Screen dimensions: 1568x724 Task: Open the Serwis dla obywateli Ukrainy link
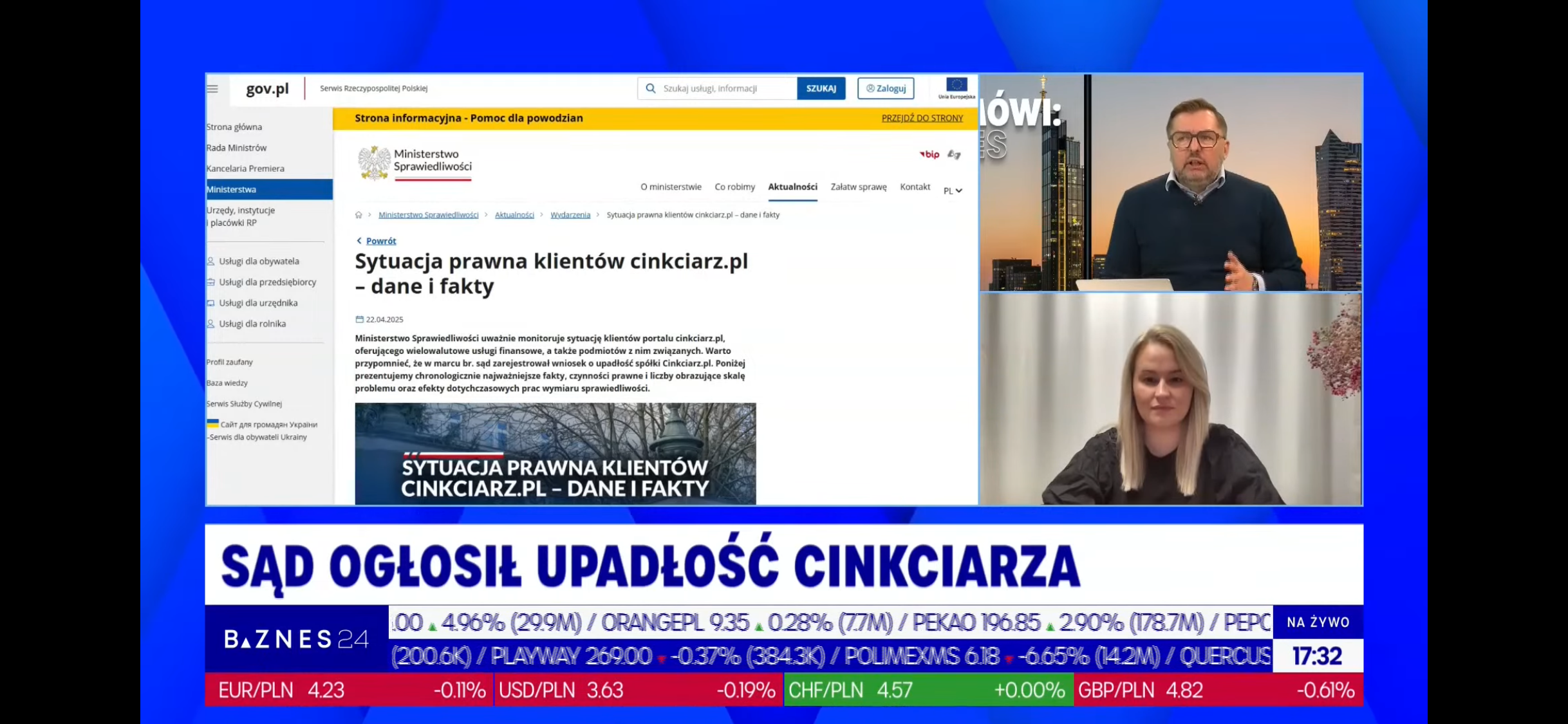coord(258,437)
